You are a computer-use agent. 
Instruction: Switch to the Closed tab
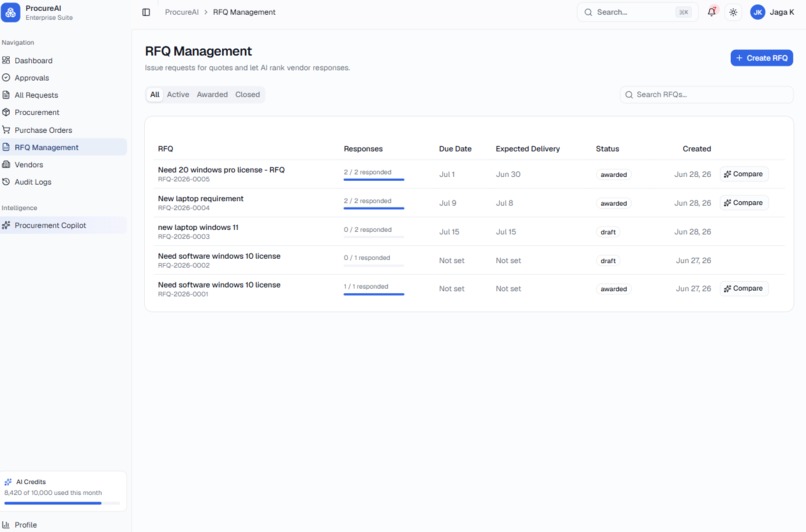(248, 95)
